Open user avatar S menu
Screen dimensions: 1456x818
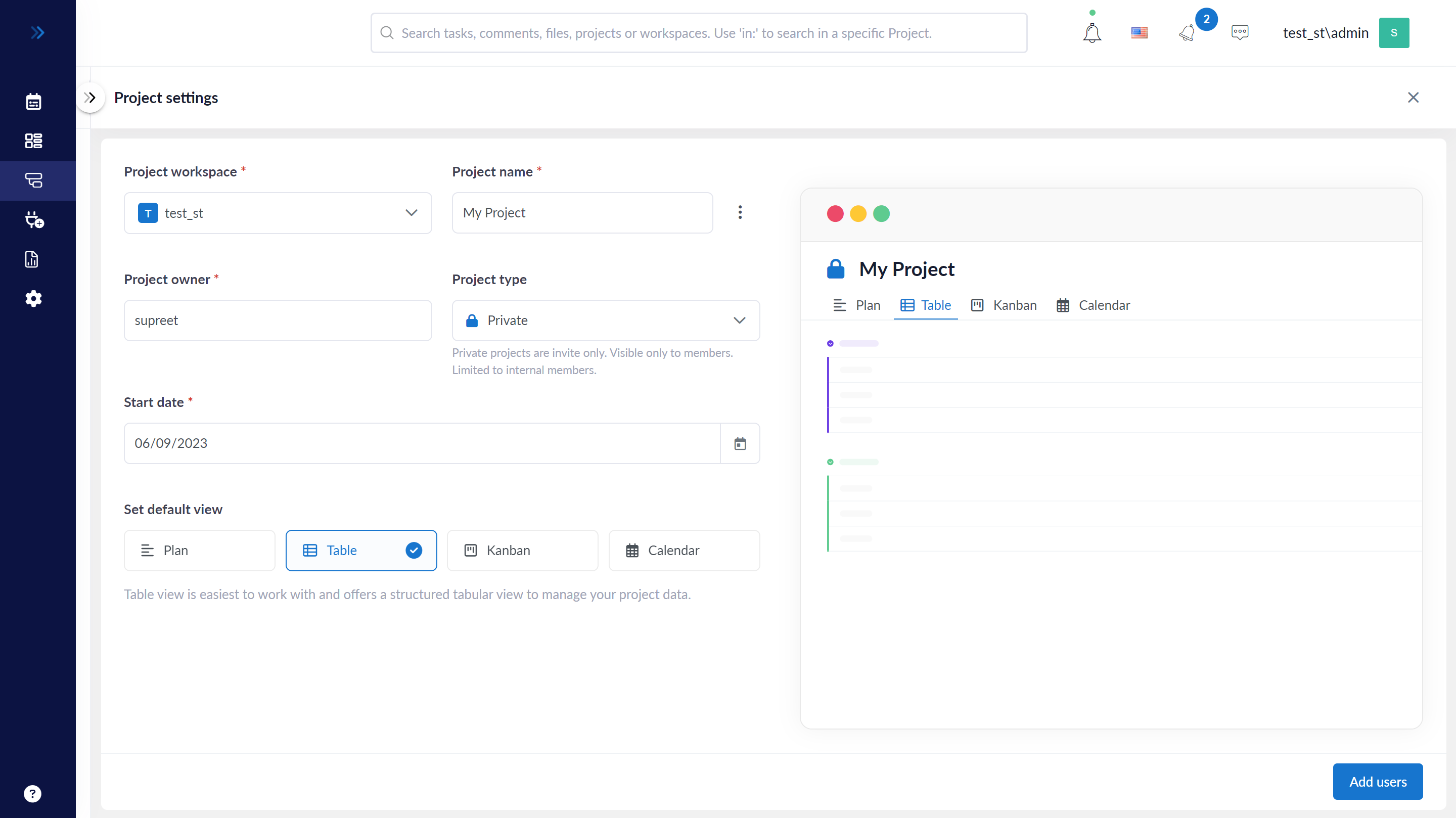click(1394, 33)
